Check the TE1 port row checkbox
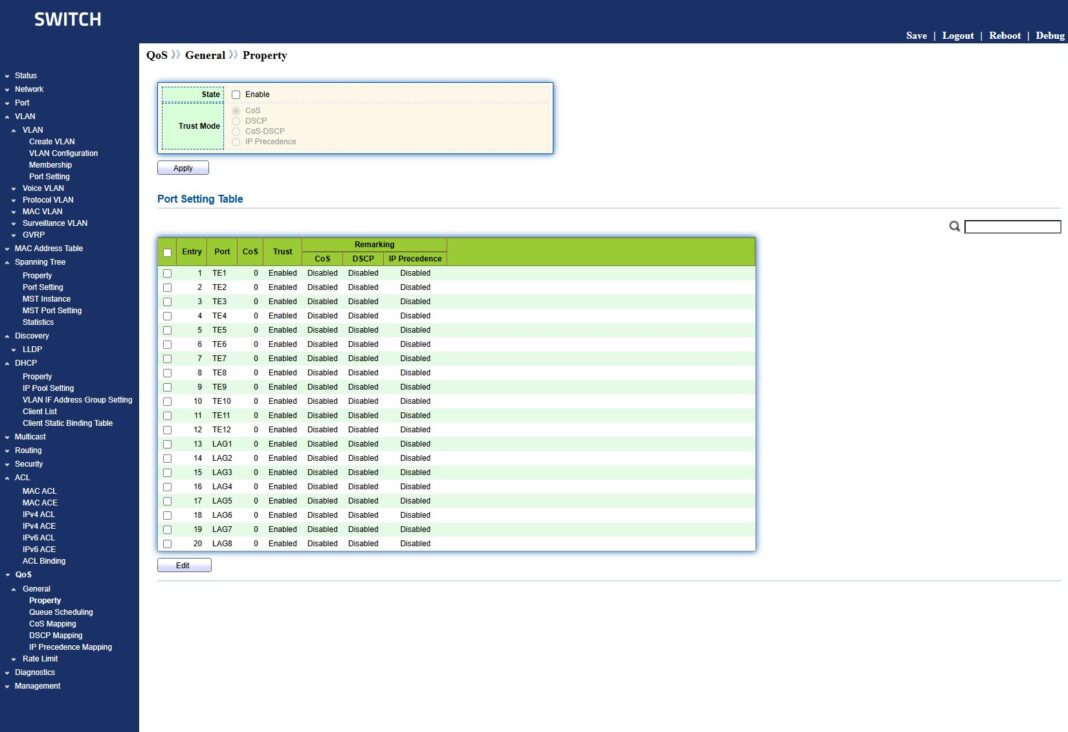Viewport: 1068px width, 732px height. pos(167,273)
